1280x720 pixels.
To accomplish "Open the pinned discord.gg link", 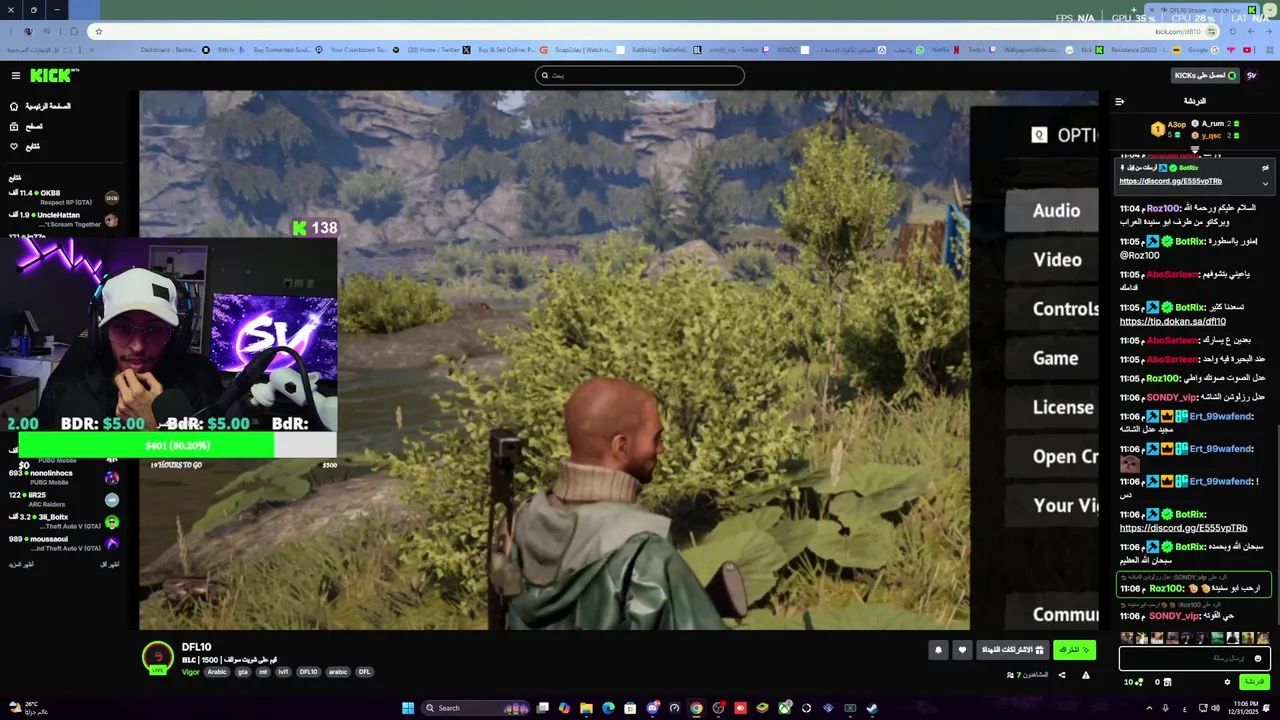I will click(1170, 181).
